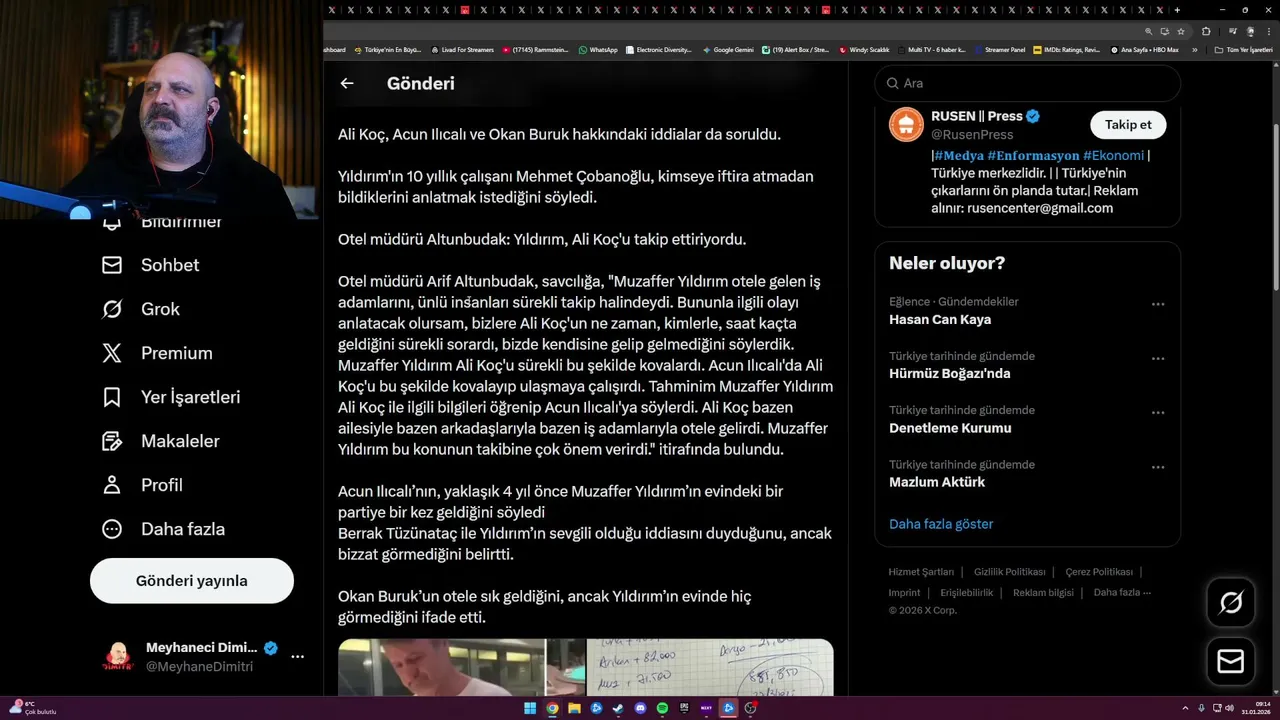Open more options for Denetleme Kurumu trend
Viewport: 1280px width, 720px height.
click(1158, 412)
